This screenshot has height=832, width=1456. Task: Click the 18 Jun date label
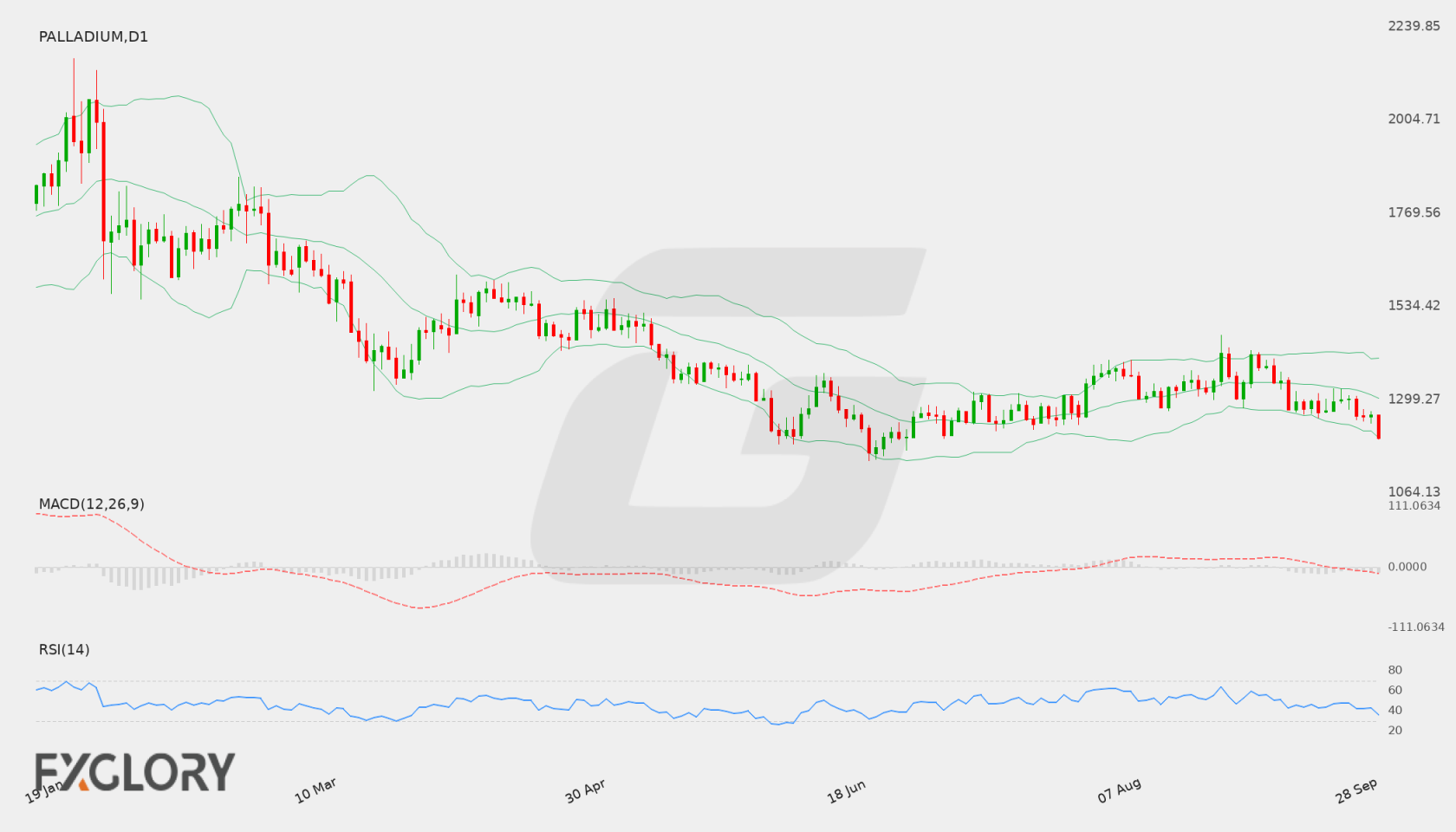pyautogui.click(x=846, y=790)
